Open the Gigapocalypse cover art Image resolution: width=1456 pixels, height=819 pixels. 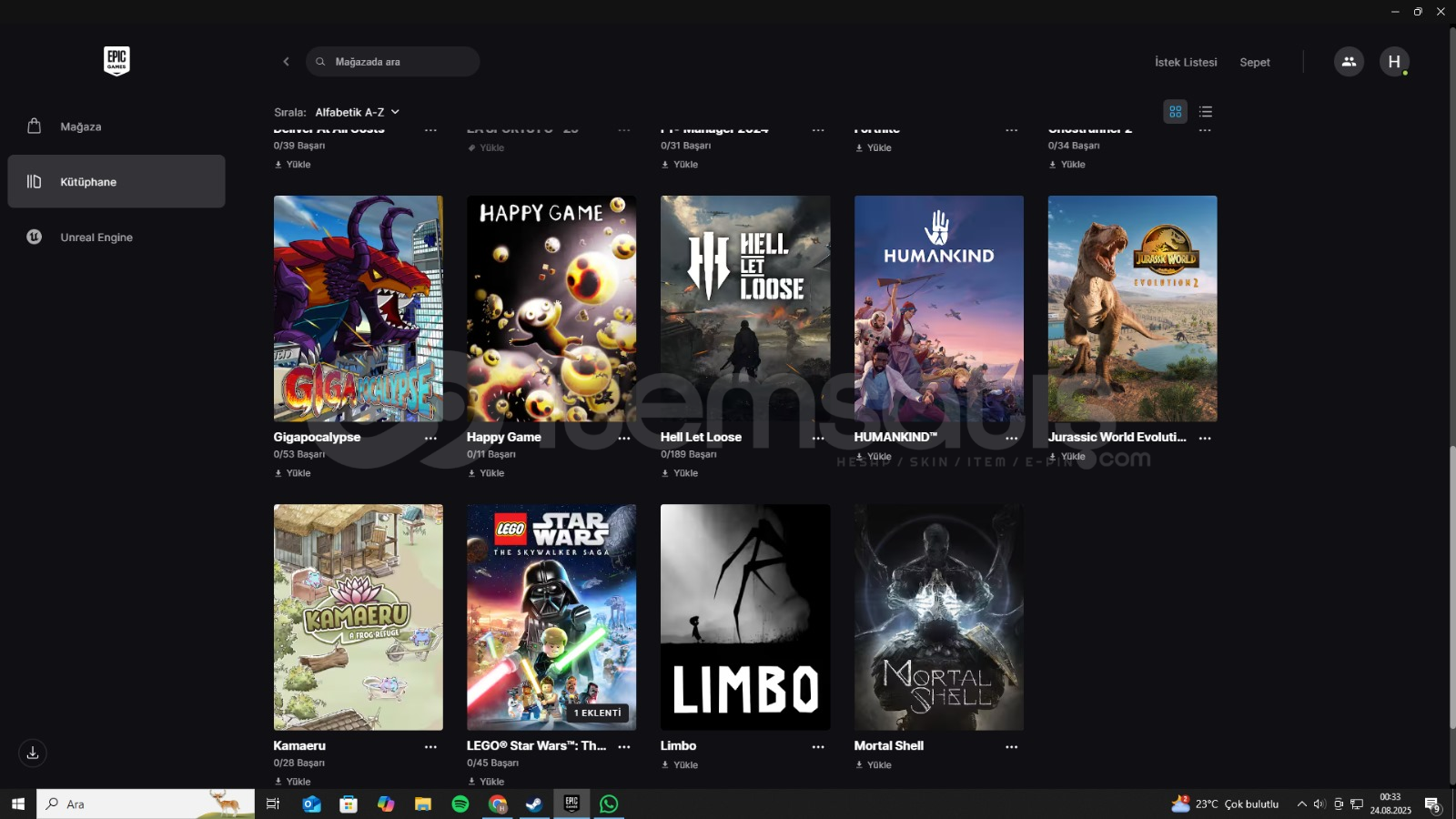tap(359, 308)
